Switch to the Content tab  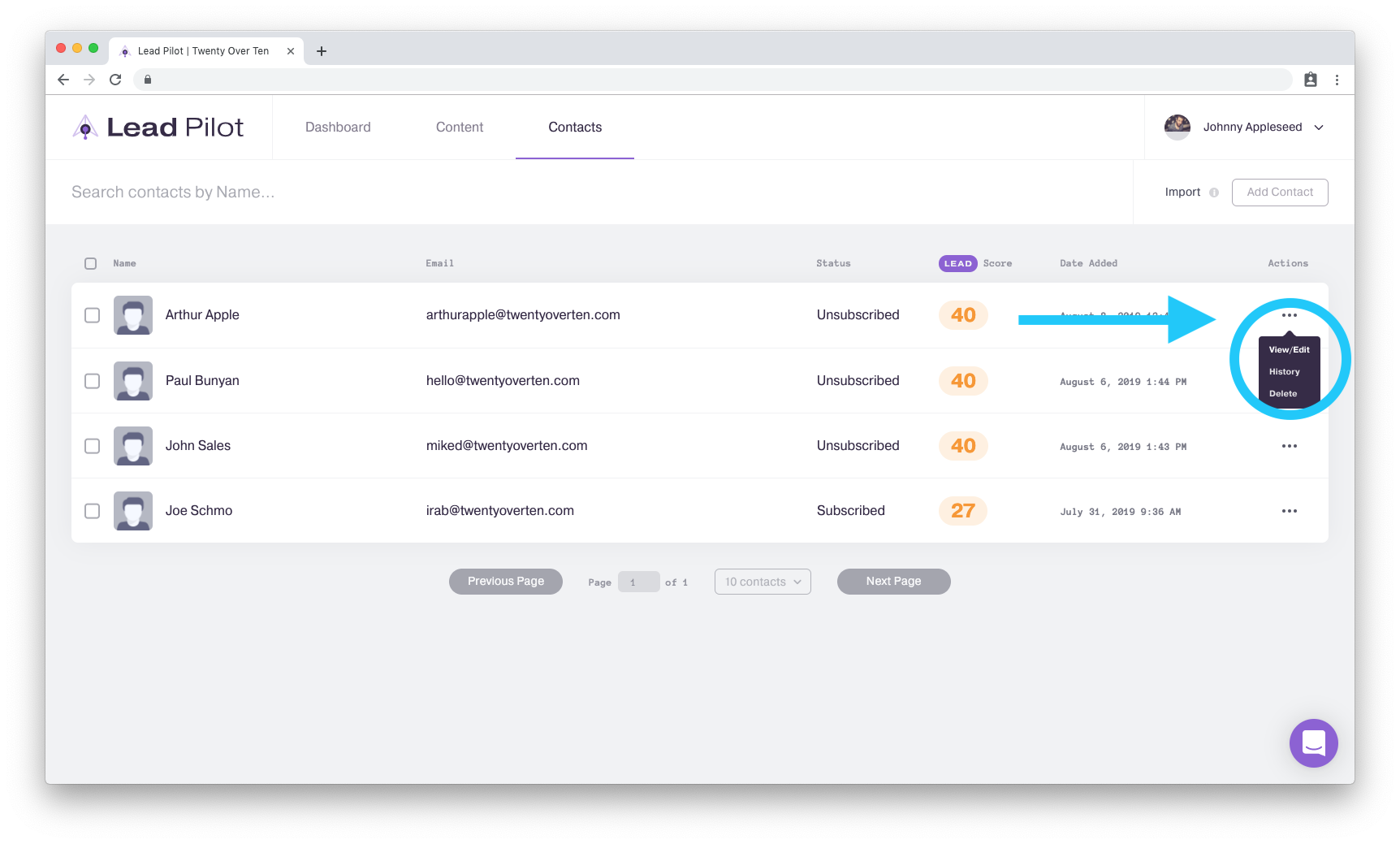[x=460, y=127]
